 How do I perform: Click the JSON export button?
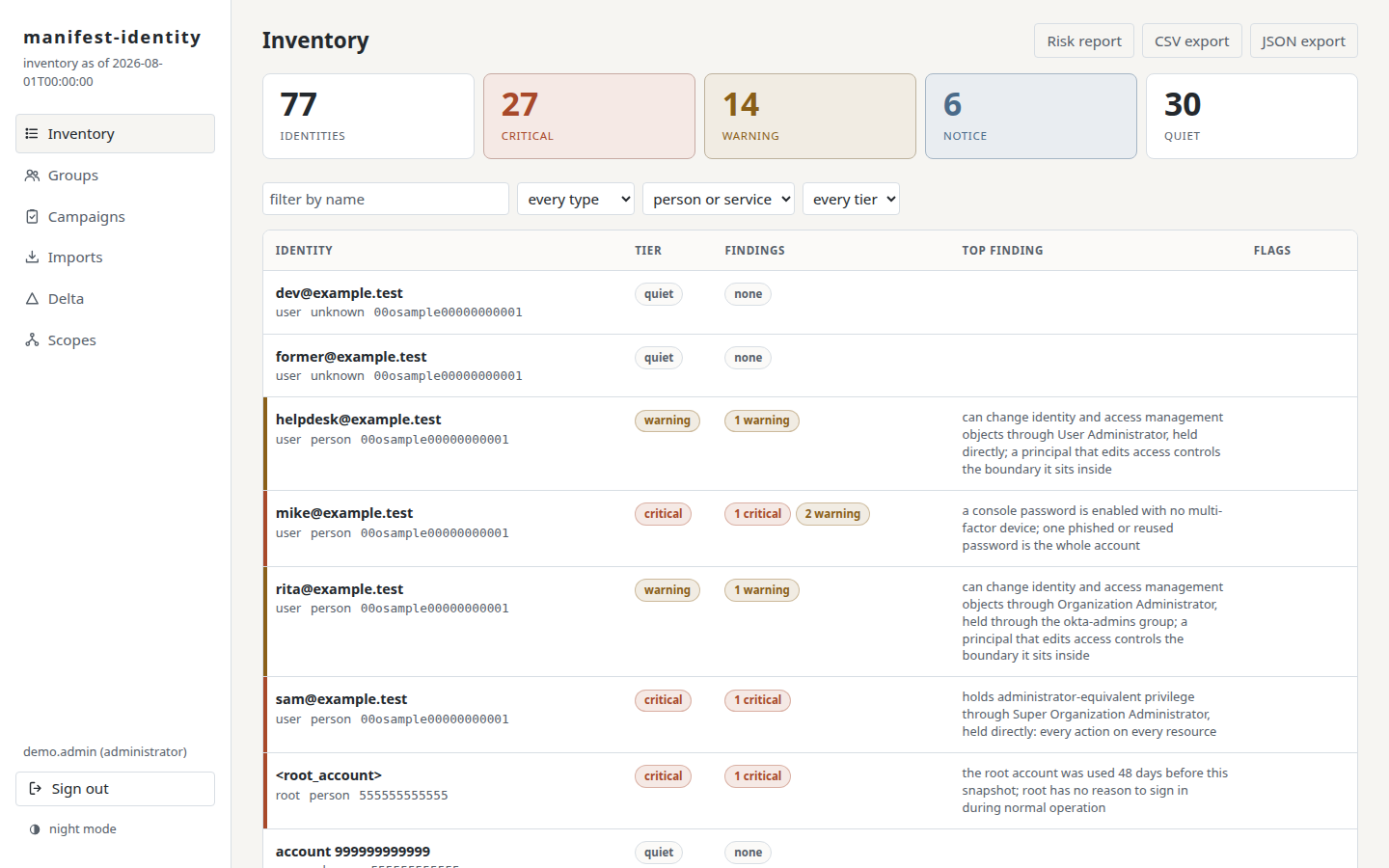(1303, 41)
